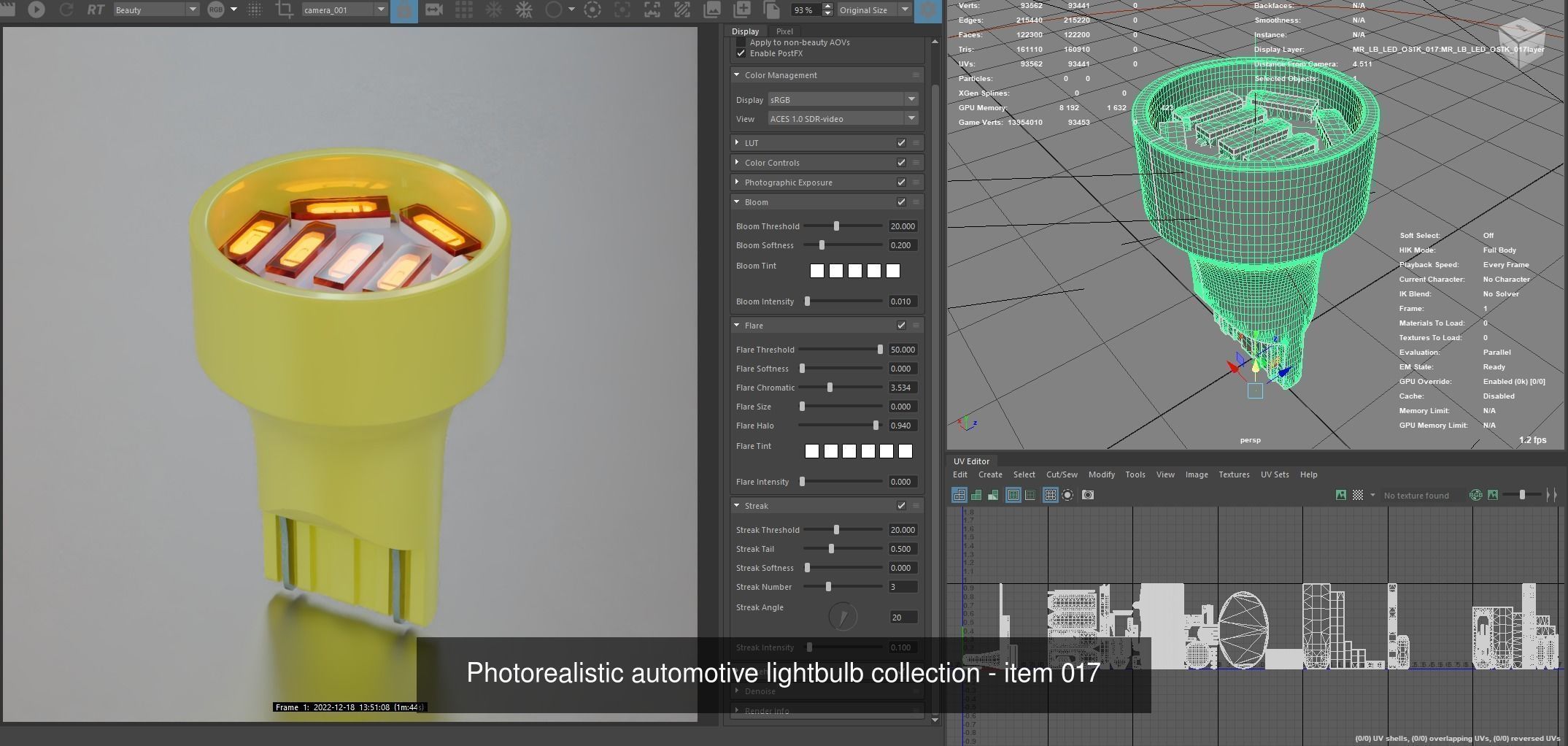This screenshot has width=1568, height=746.
Task: Select the crop region tool icon
Action: click(284, 9)
